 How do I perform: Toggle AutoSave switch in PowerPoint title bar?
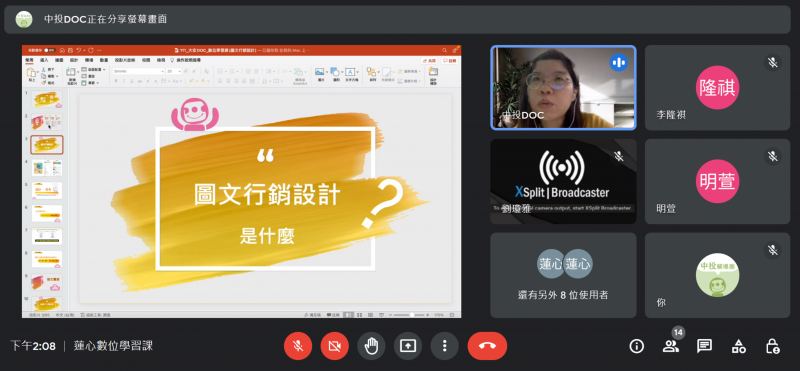tap(50, 50)
